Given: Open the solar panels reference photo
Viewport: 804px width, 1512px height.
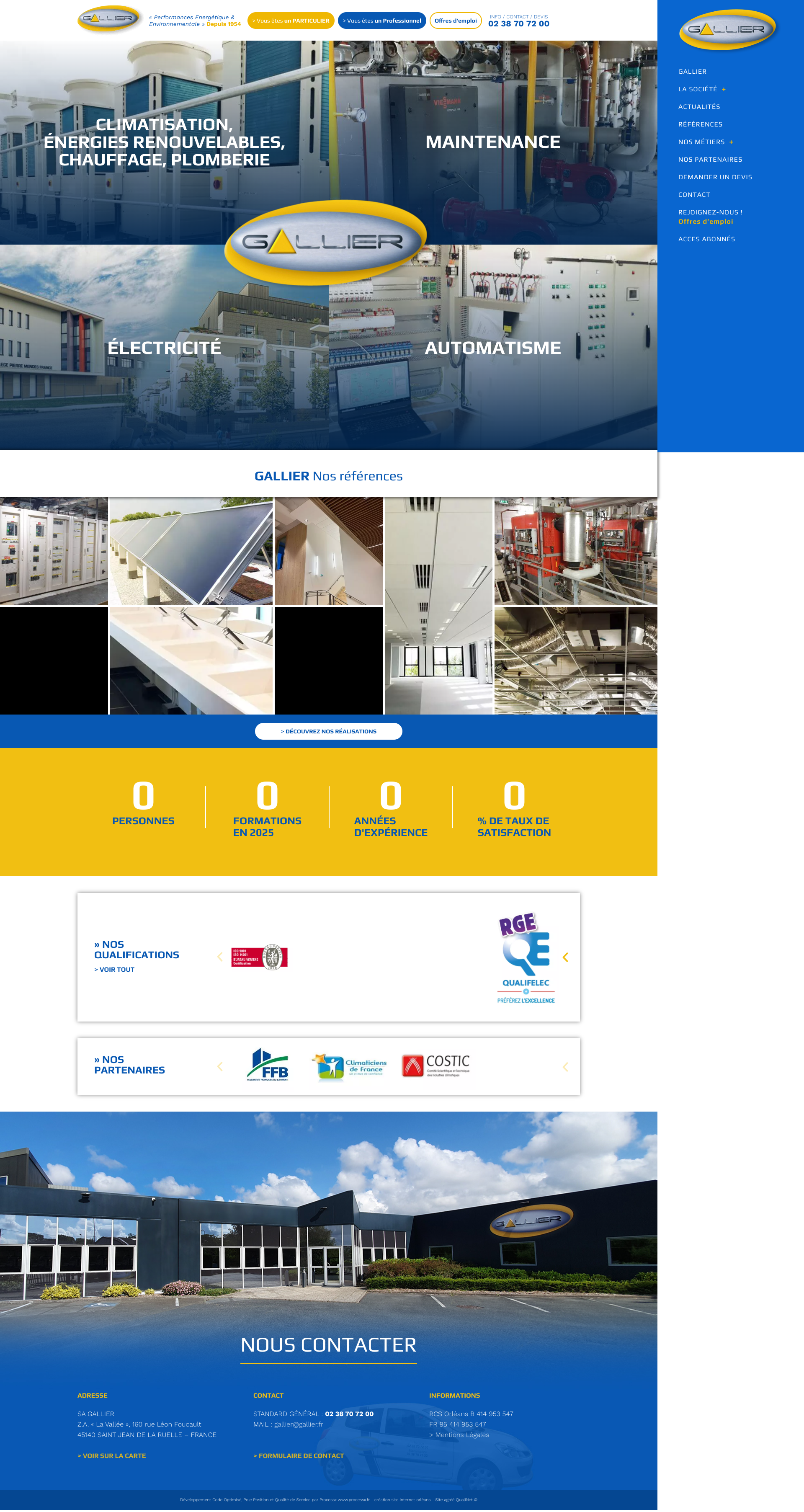Looking at the screenshot, I should (191, 551).
